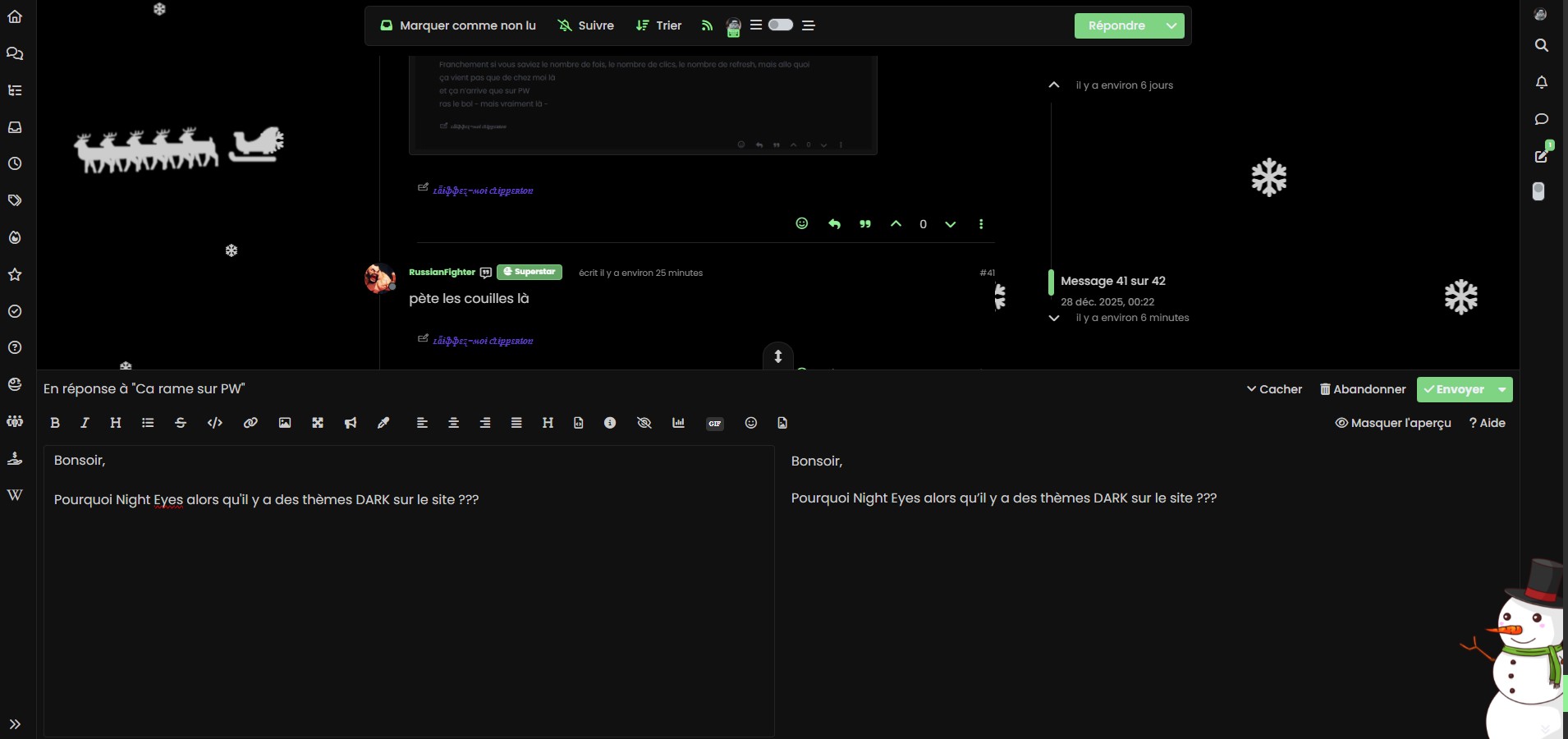This screenshot has height=739, width=1568.
Task: Go to home from the left sidebar
Action: click(15, 16)
